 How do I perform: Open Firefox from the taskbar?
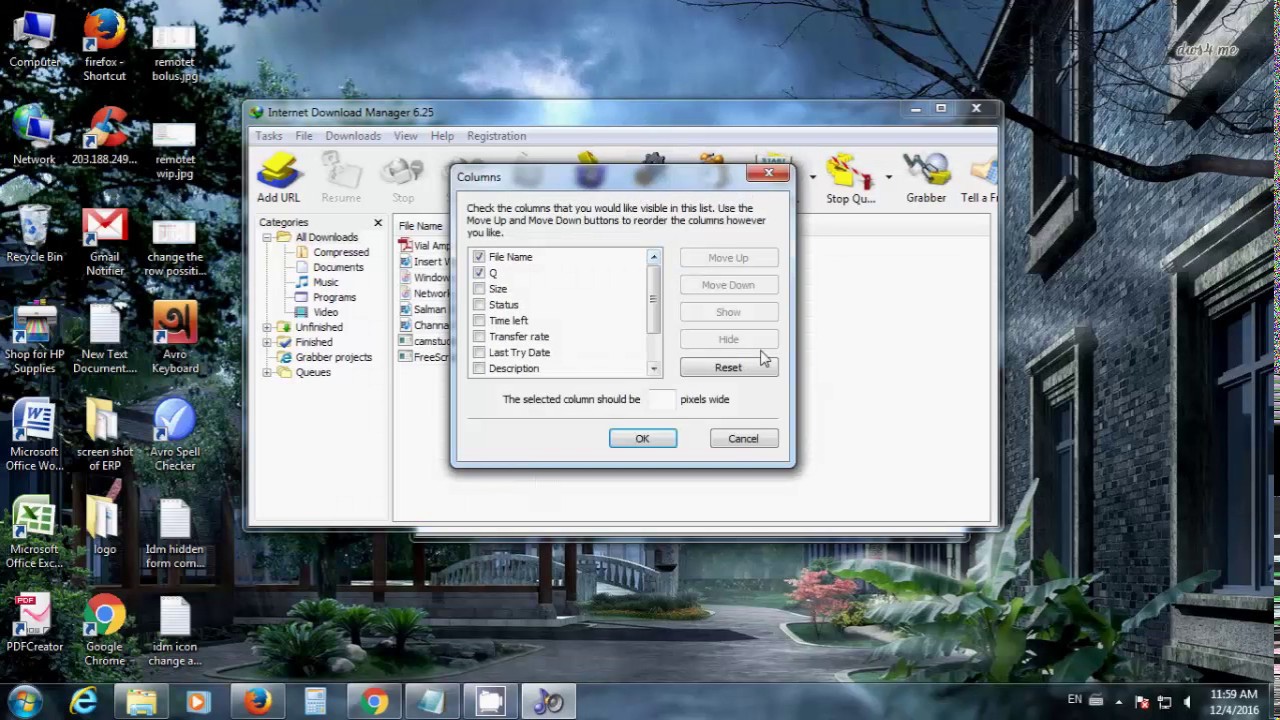258,702
